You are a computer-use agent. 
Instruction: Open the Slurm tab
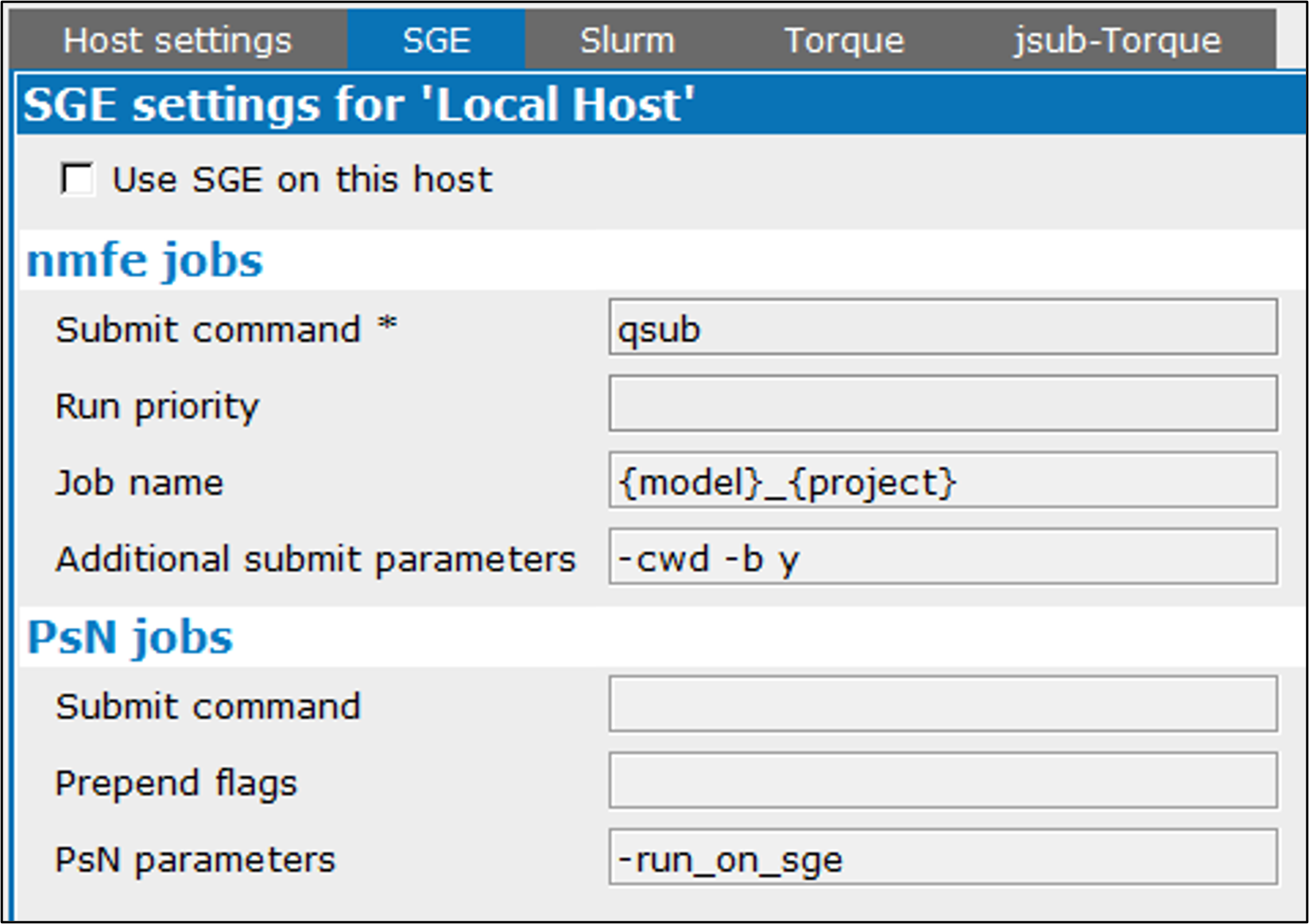tap(627, 40)
